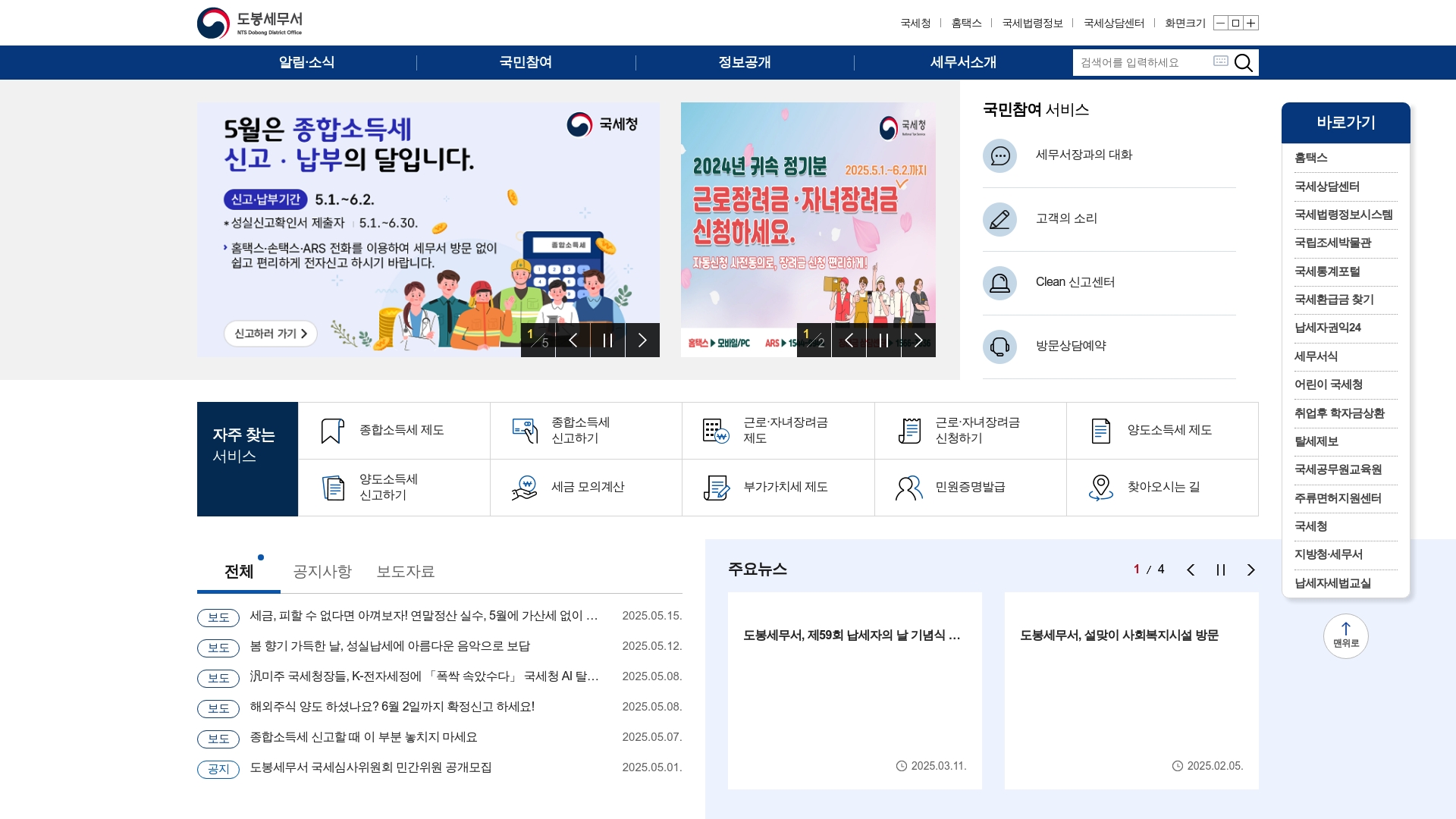This screenshot has height=819, width=1456.
Task: Open article 종합소득세 신고할 때 이 부분
Action: (x=363, y=737)
